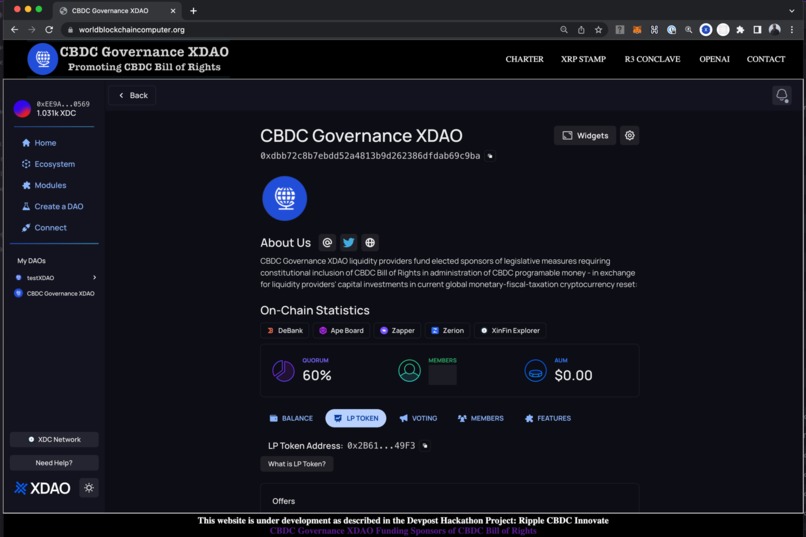
Task: Open DAO settings gear icon
Action: 629,136
